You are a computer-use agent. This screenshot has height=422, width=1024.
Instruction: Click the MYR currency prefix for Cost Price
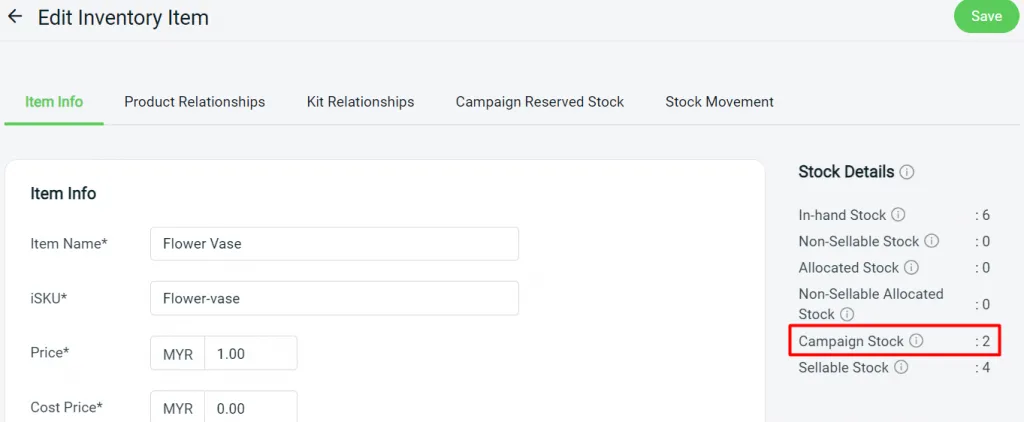(177, 407)
